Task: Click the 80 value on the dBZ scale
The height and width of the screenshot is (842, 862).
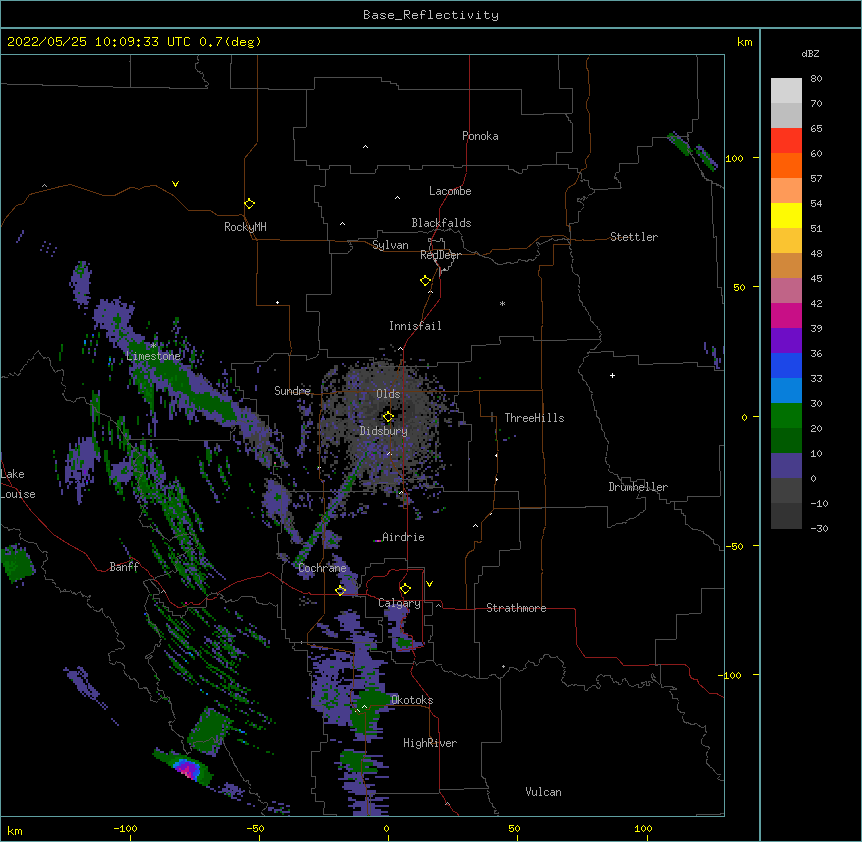Action: [x=816, y=79]
